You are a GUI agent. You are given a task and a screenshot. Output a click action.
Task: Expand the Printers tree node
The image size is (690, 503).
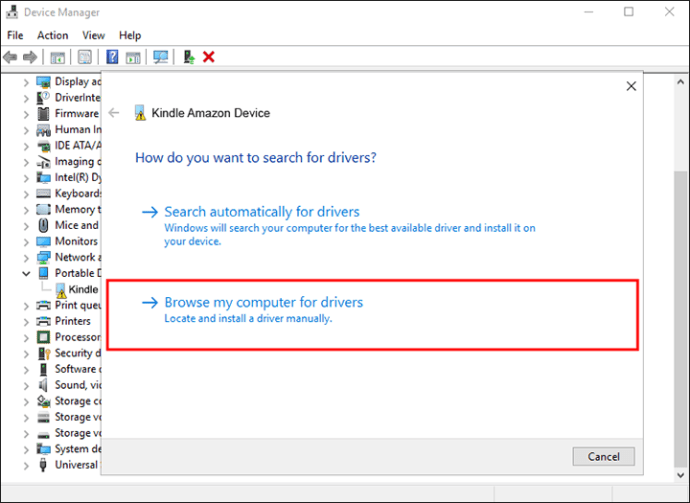pos(26,321)
